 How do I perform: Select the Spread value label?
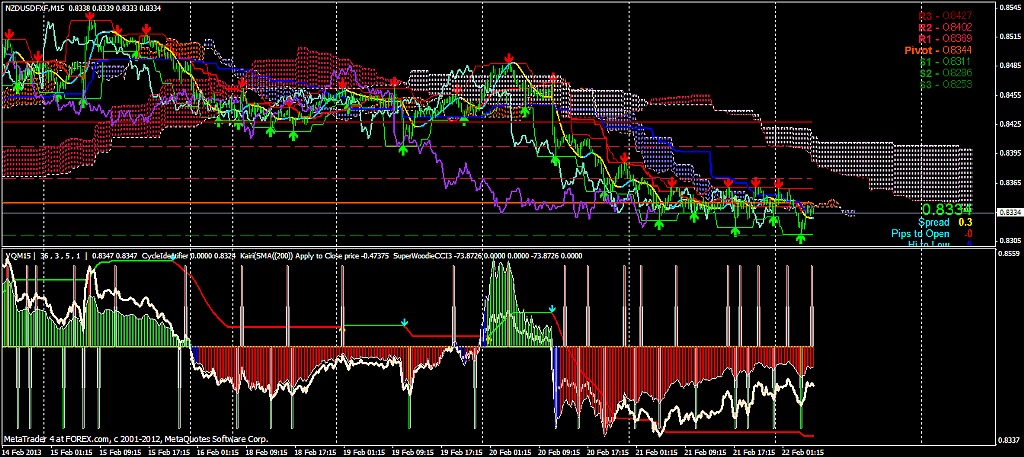[x=938, y=223]
